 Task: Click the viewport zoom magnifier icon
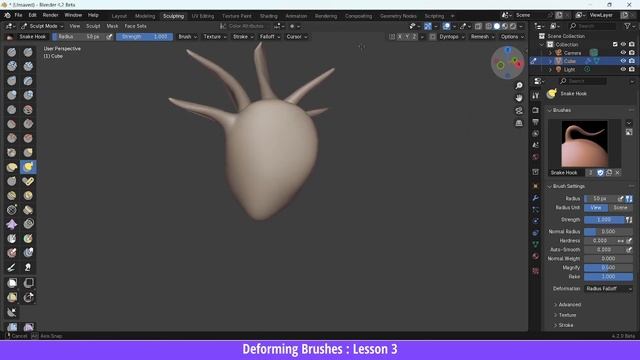[x=519, y=86]
